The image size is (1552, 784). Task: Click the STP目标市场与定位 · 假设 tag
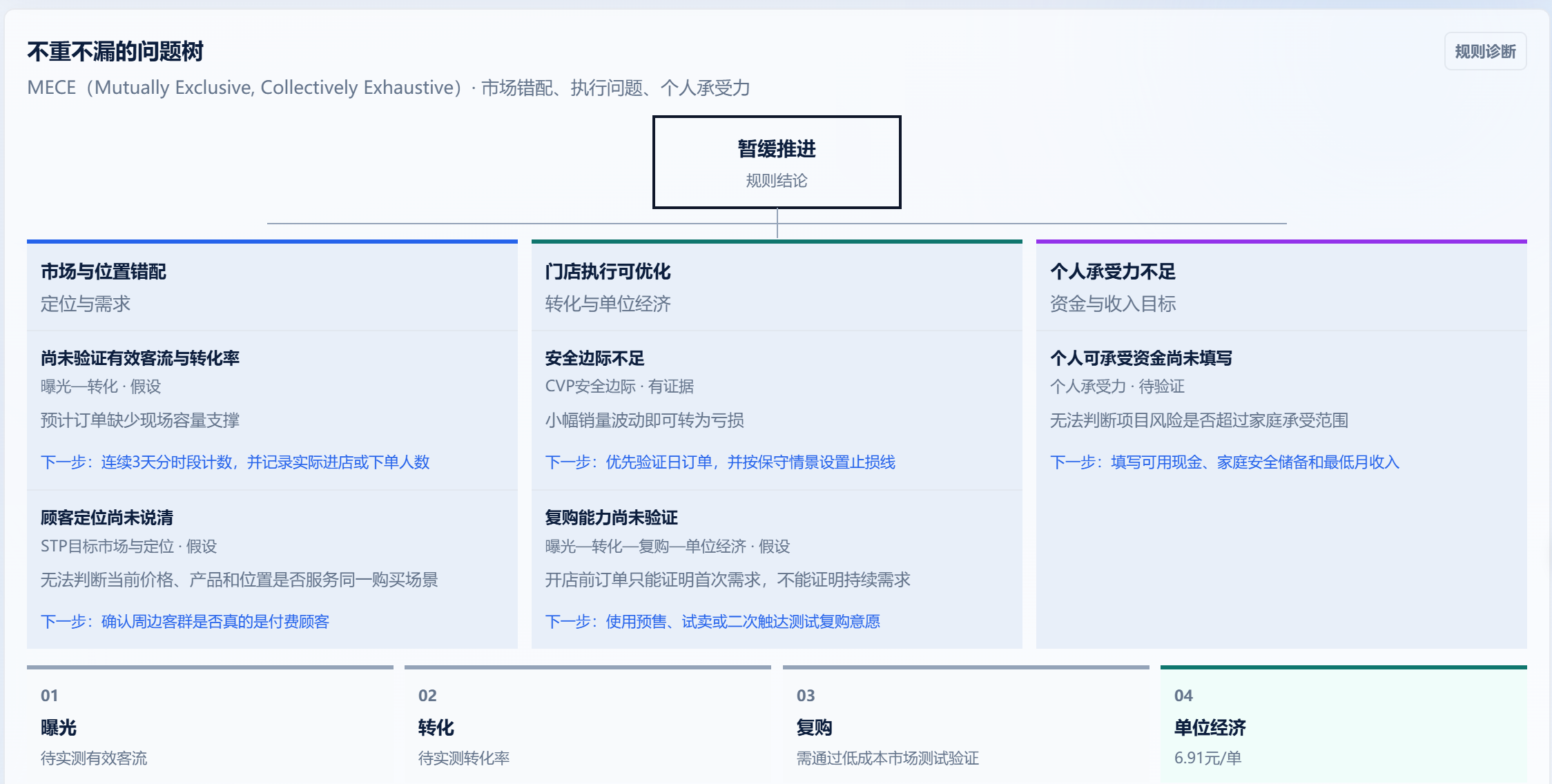[x=129, y=547]
